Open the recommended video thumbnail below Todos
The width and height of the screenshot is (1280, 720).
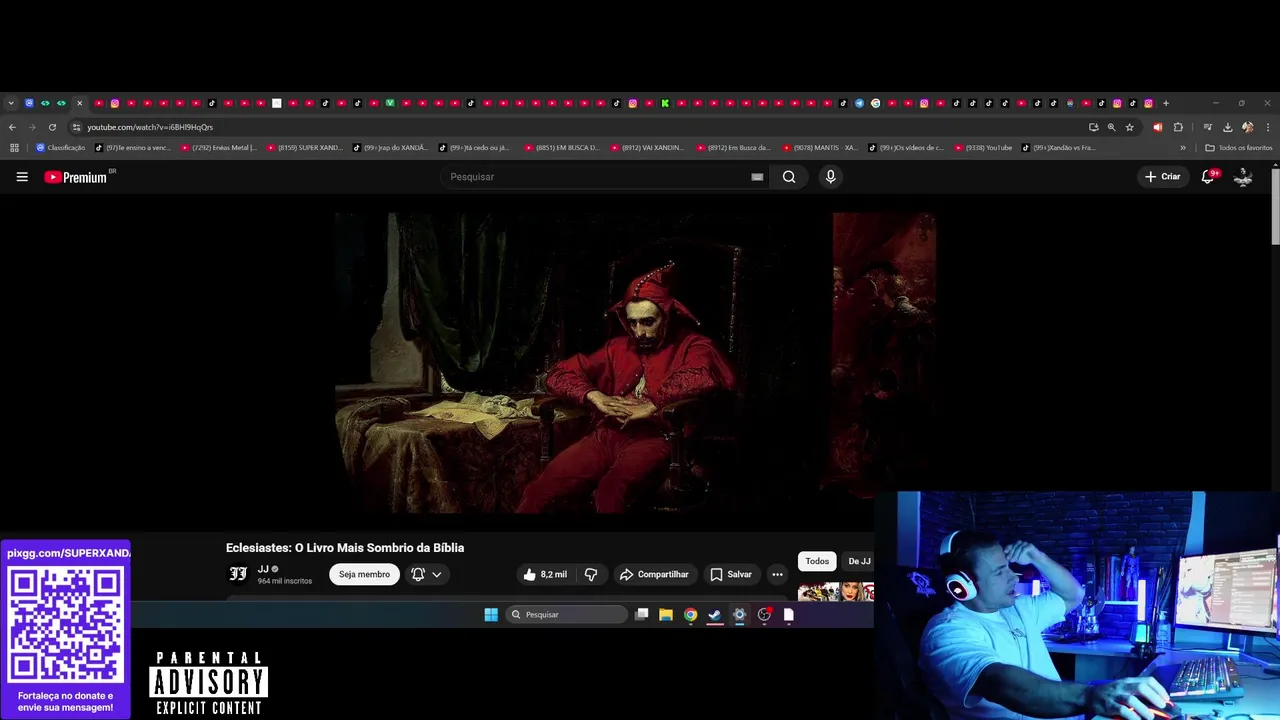[x=836, y=591]
